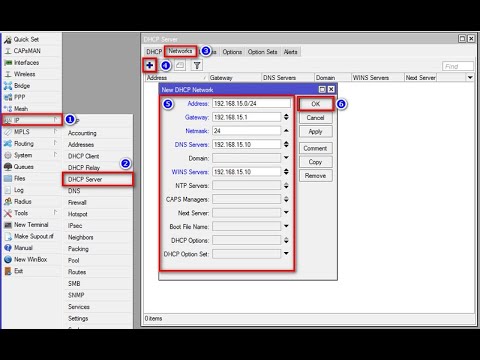Expand Routing submenu arrow

pyautogui.click(x=55, y=143)
